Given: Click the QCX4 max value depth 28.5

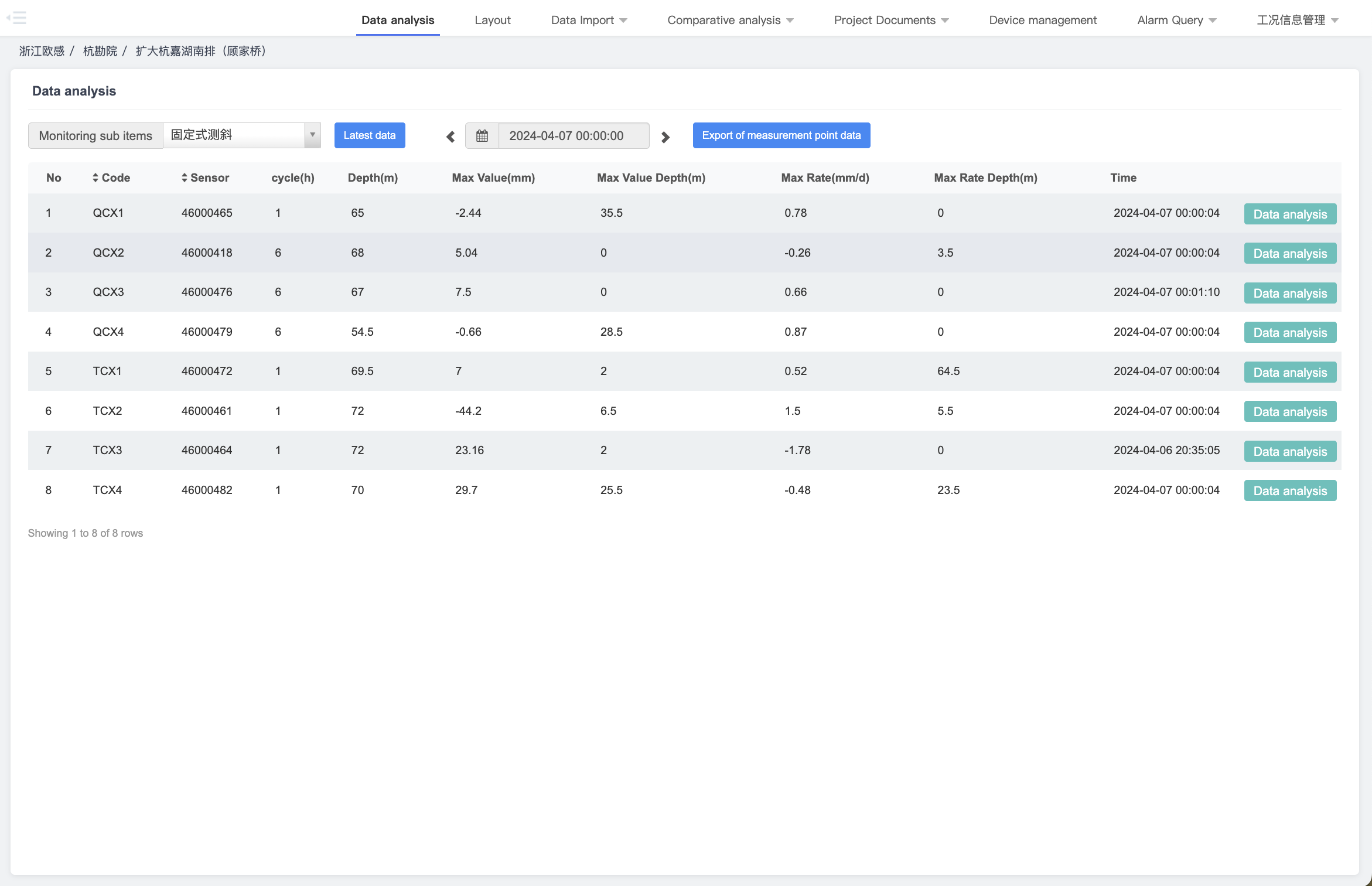Looking at the screenshot, I should pos(611,332).
